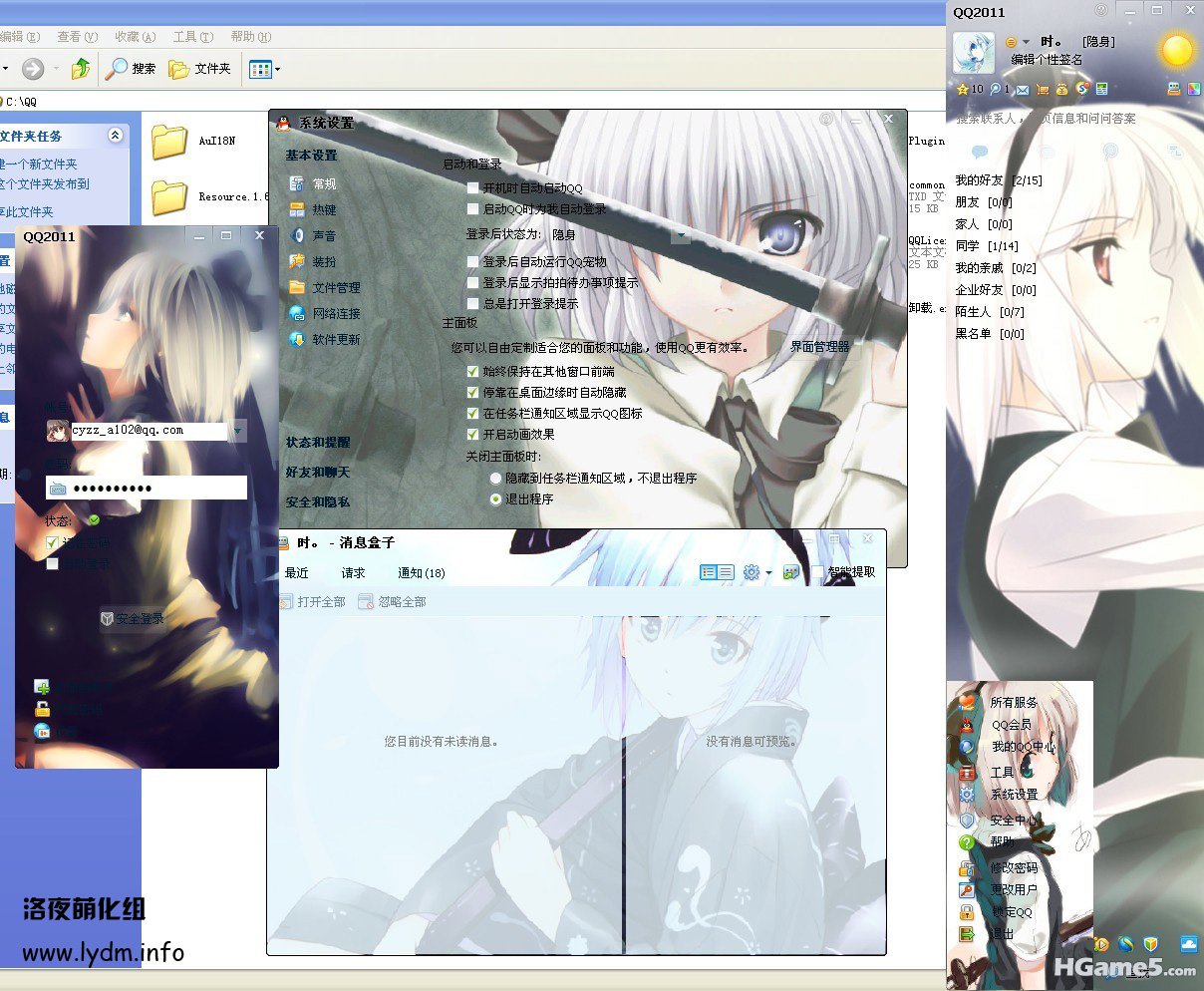Click the key icon next to 更改用户
This screenshot has width=1204, height=991.
[x=967, y=889]
